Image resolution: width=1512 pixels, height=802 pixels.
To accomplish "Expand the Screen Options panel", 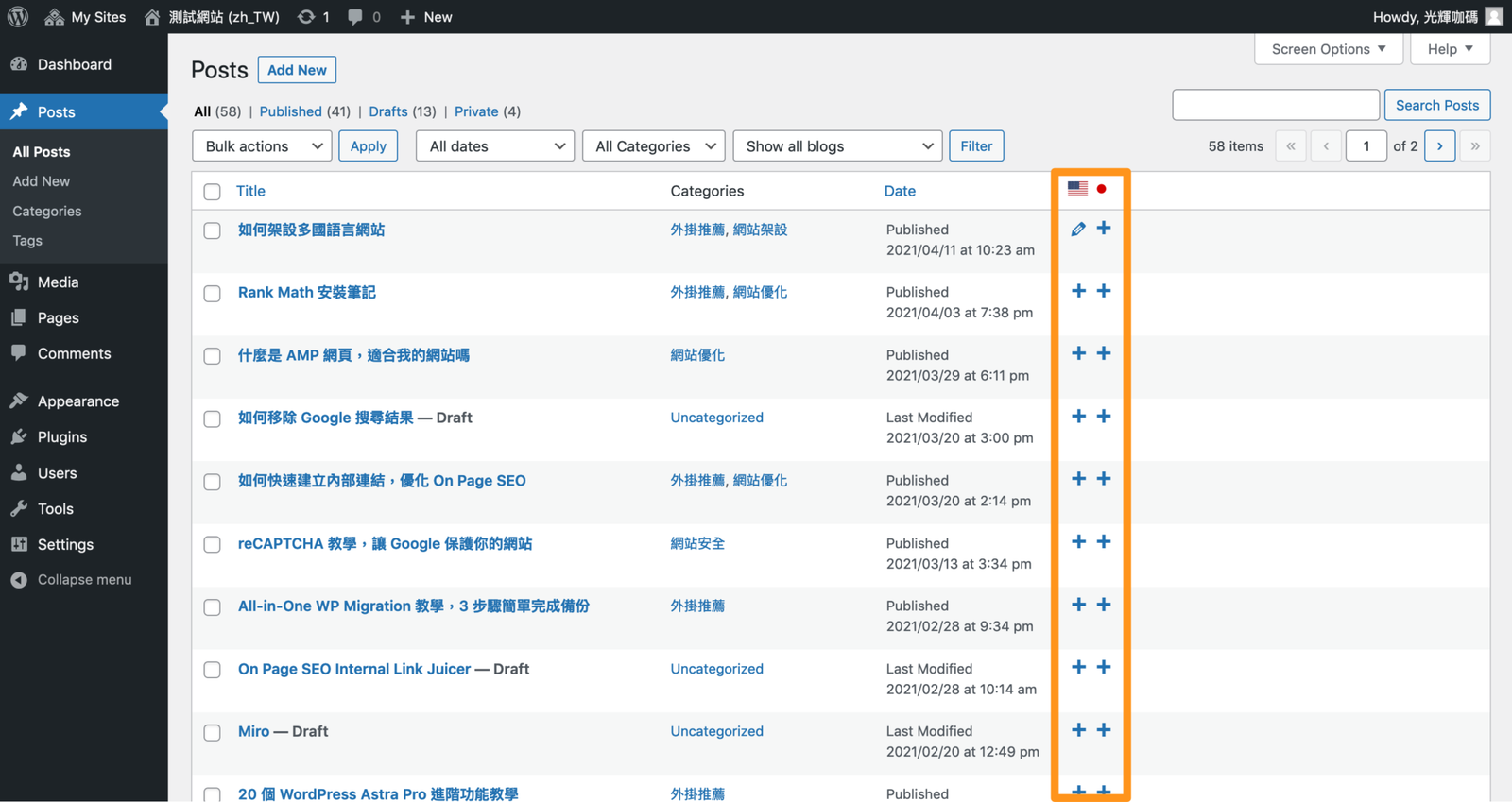I will [1328, 49].
